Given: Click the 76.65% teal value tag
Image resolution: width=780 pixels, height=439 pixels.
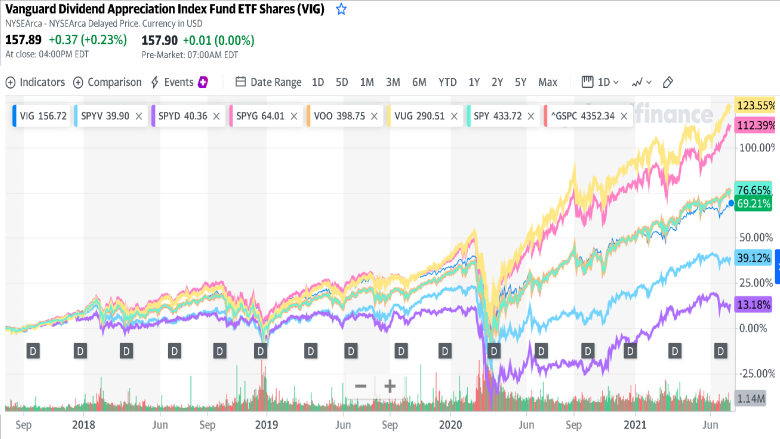Looking at the screenshot, I should tap(753, 189).
